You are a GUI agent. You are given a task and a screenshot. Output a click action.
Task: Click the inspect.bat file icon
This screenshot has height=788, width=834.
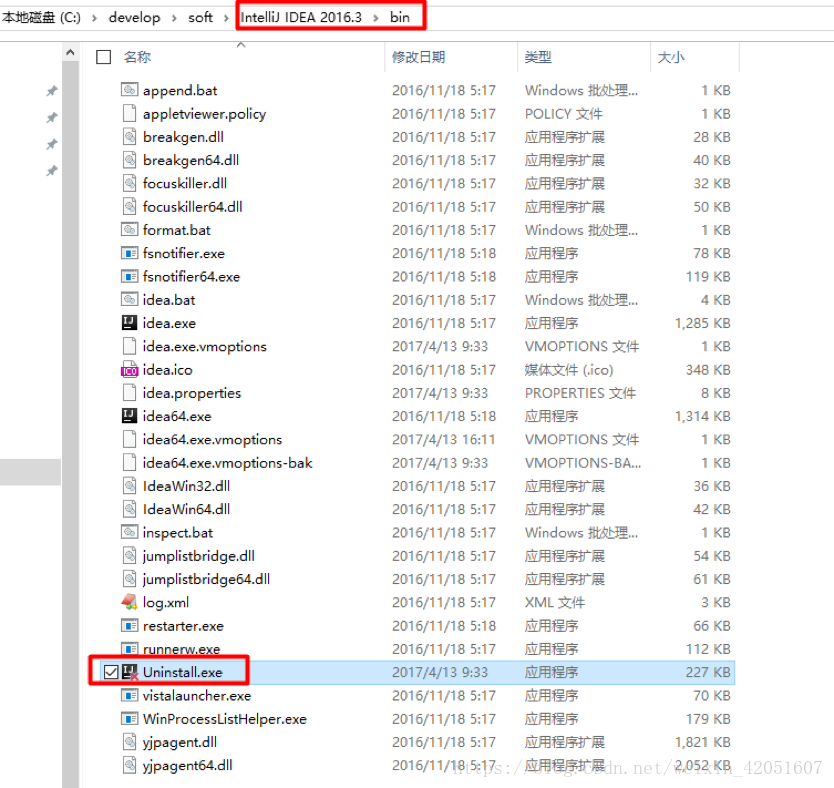(x=129, y=532)
